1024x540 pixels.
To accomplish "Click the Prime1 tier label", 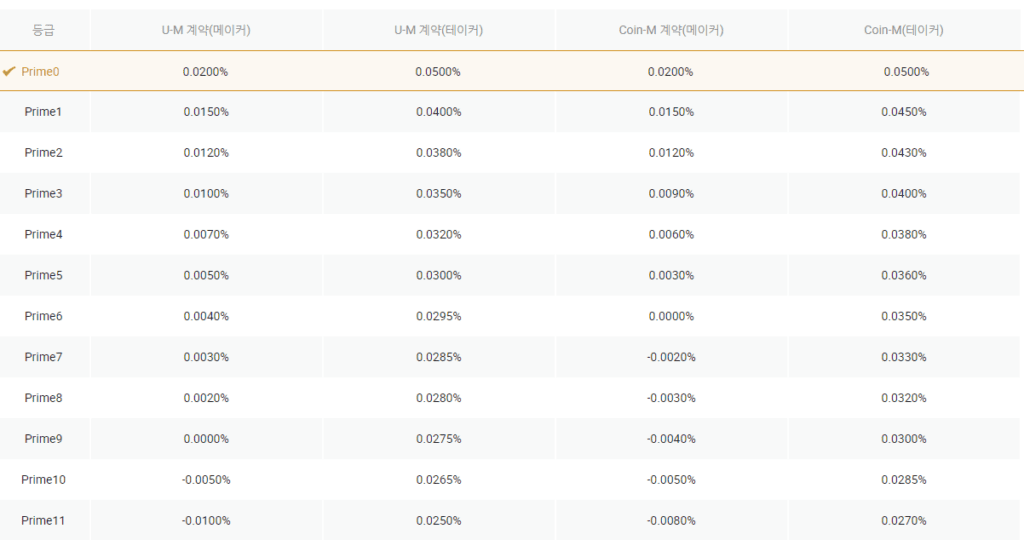I will click(x=43, y=112).
